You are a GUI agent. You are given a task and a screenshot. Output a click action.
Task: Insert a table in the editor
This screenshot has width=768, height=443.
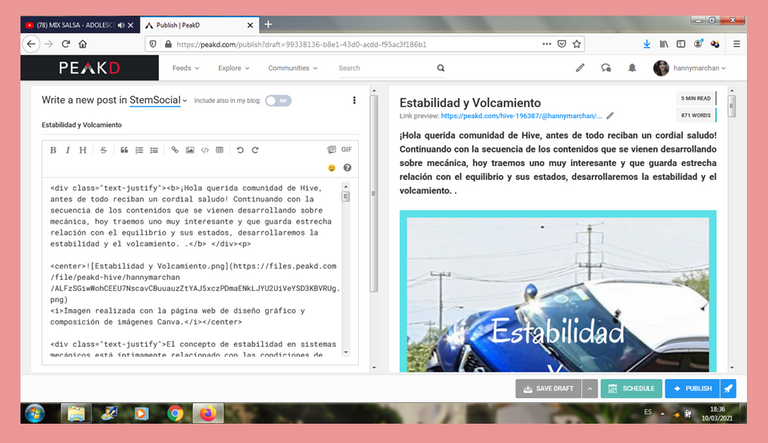pos(219,150)
